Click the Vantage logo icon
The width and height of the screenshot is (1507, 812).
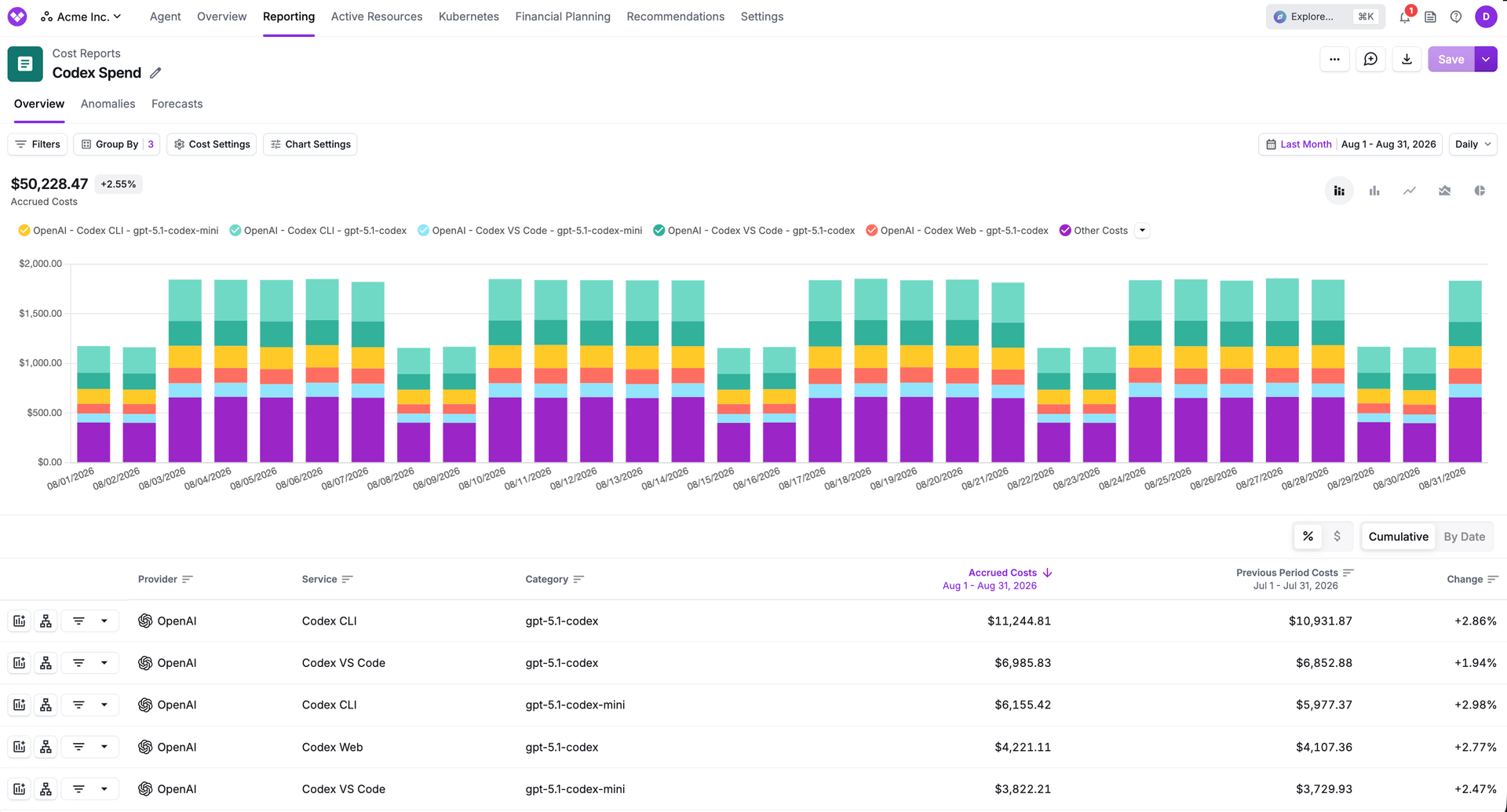[x=17, y=16]
